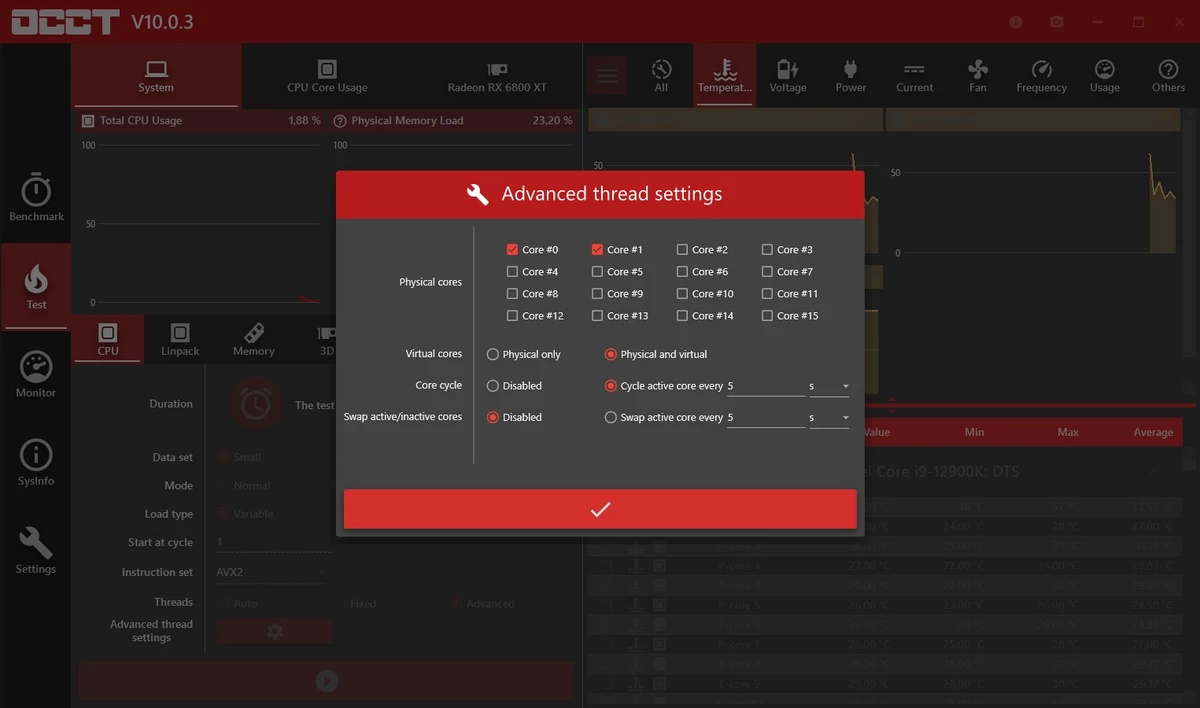Open Settings wrench in sidebar
1200x708 pixels.
[x=36, y=551]
